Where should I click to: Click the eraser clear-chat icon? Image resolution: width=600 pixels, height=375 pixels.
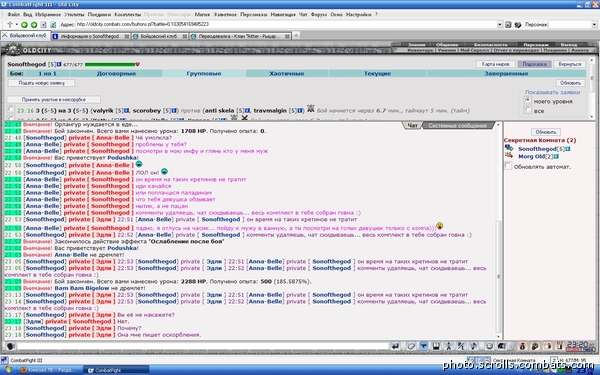click(x=411, y=346)
